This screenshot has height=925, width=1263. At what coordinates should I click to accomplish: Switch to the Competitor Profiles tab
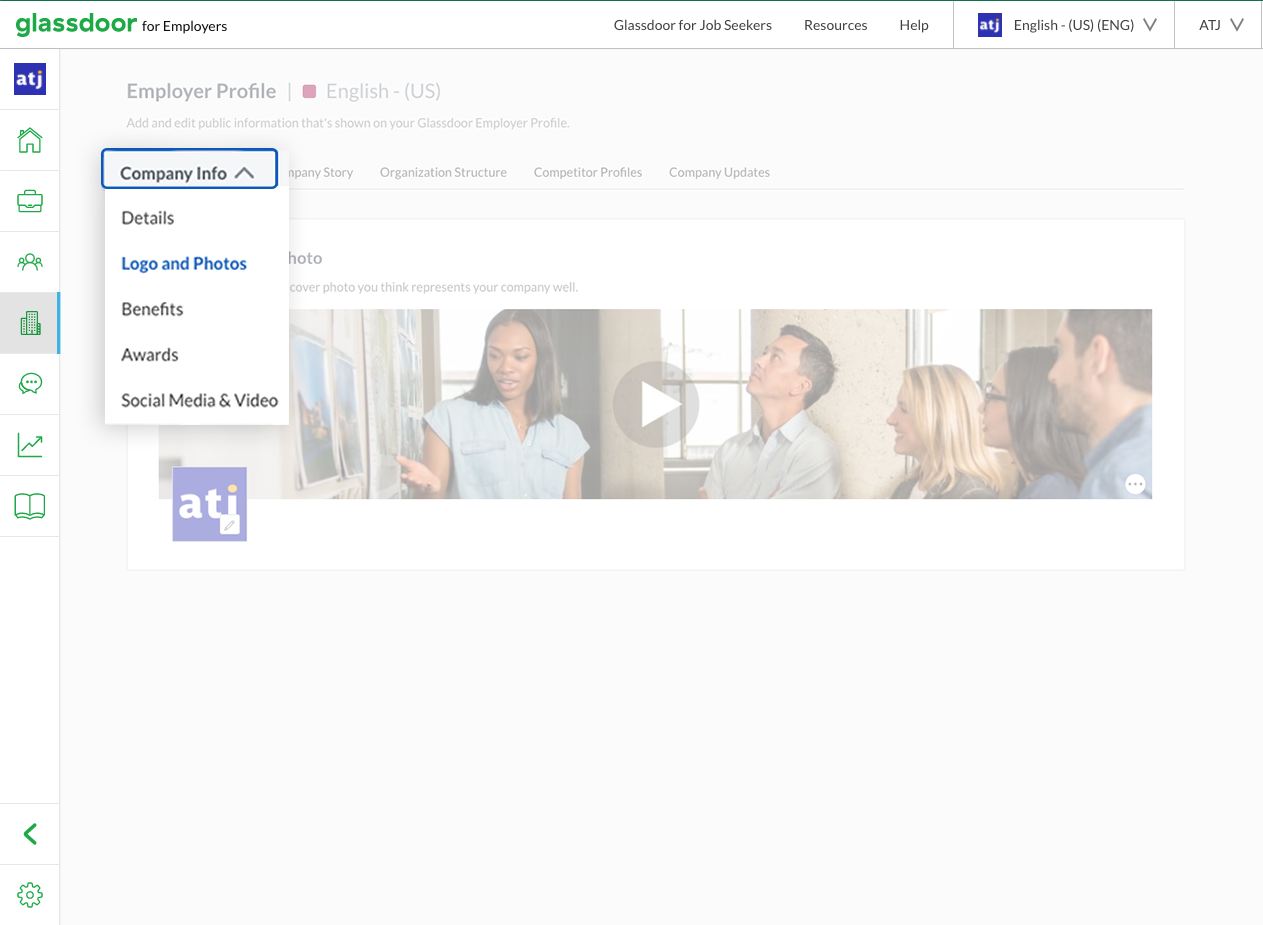[x=588, y=172]
